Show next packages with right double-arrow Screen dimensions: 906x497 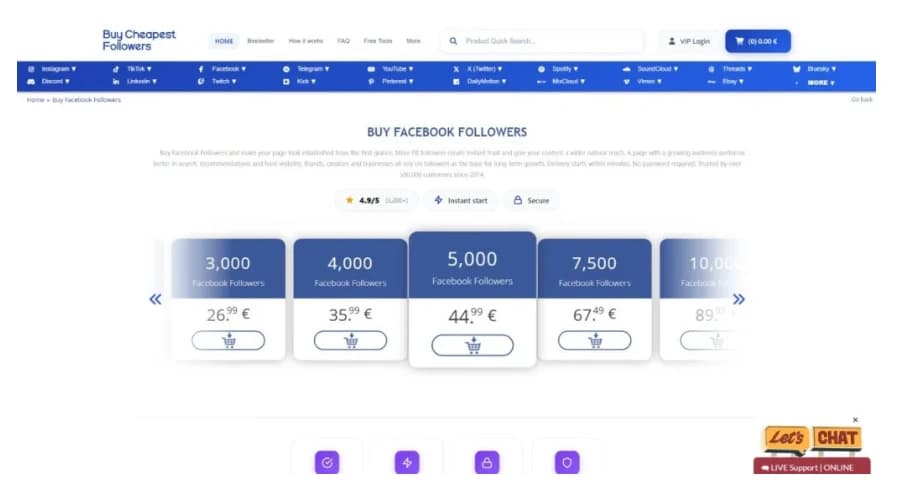pos(738,299)
